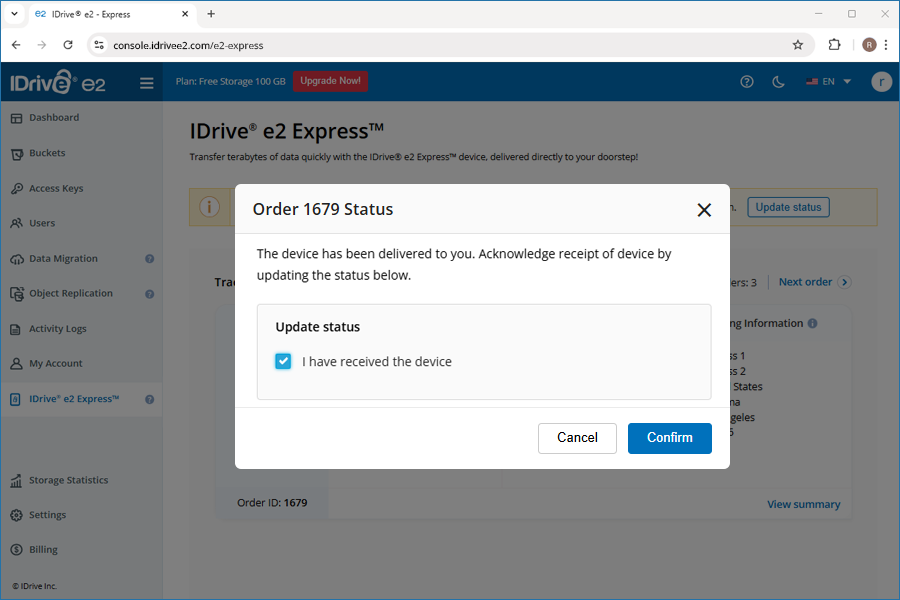Close the IDrive e2 - Express tab
This screenshot has height=600, width=900.
[x=185, y=14]
